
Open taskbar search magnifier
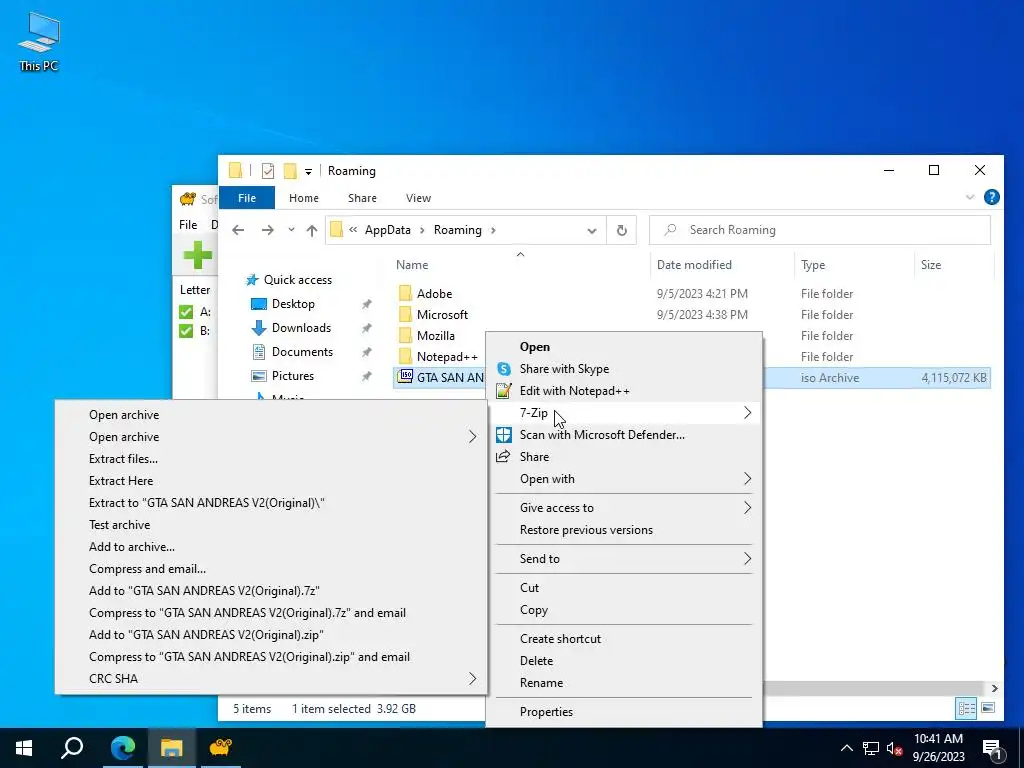pyautogui.click(x=72, y=748)
